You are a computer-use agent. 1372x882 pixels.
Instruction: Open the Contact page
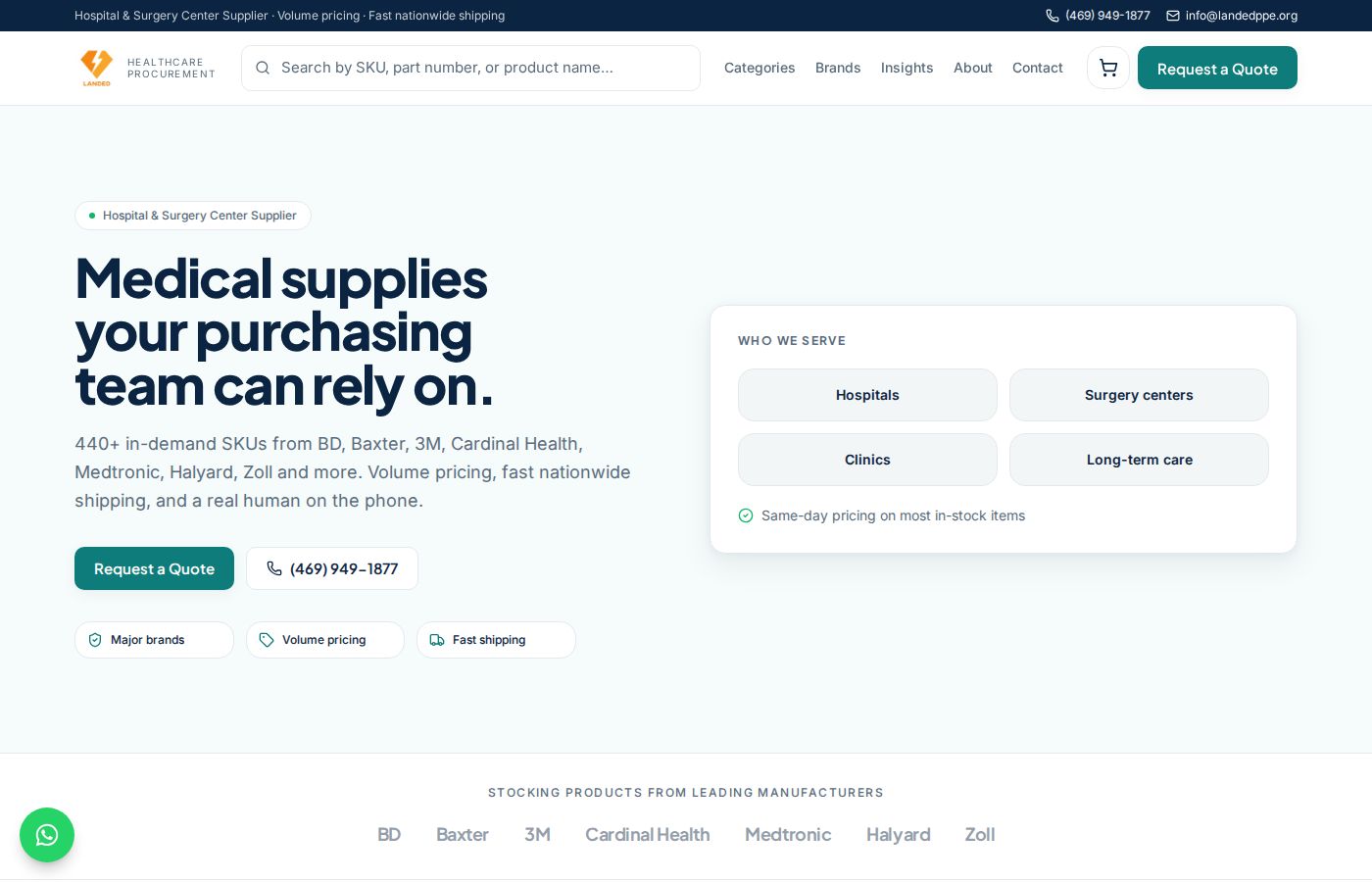(1038, 68)
